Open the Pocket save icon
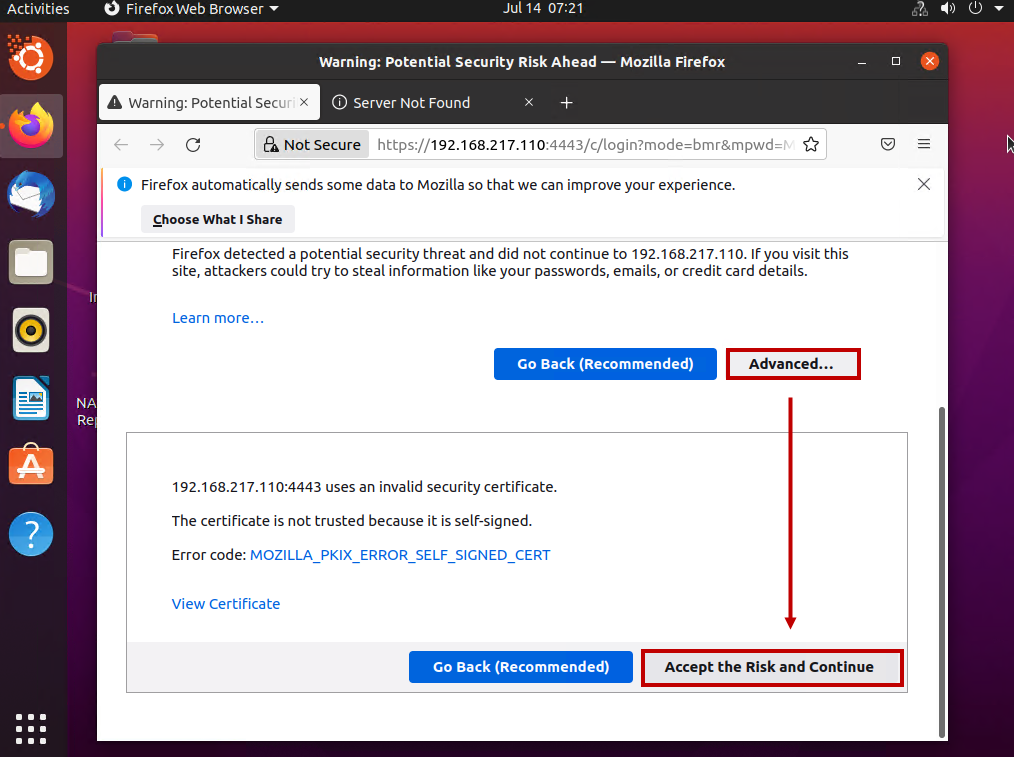1014x757 pixels. click(888, 144)
